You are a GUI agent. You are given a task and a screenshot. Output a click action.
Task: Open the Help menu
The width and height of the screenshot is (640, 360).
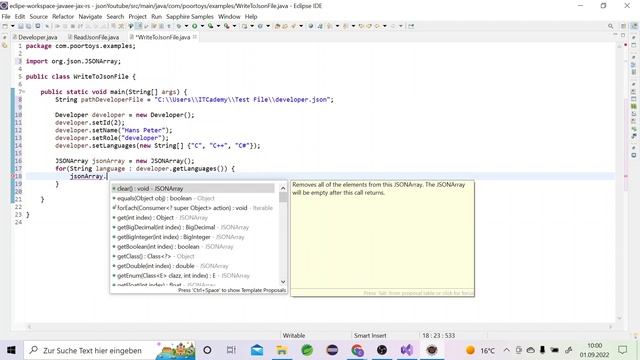[251, 17]
